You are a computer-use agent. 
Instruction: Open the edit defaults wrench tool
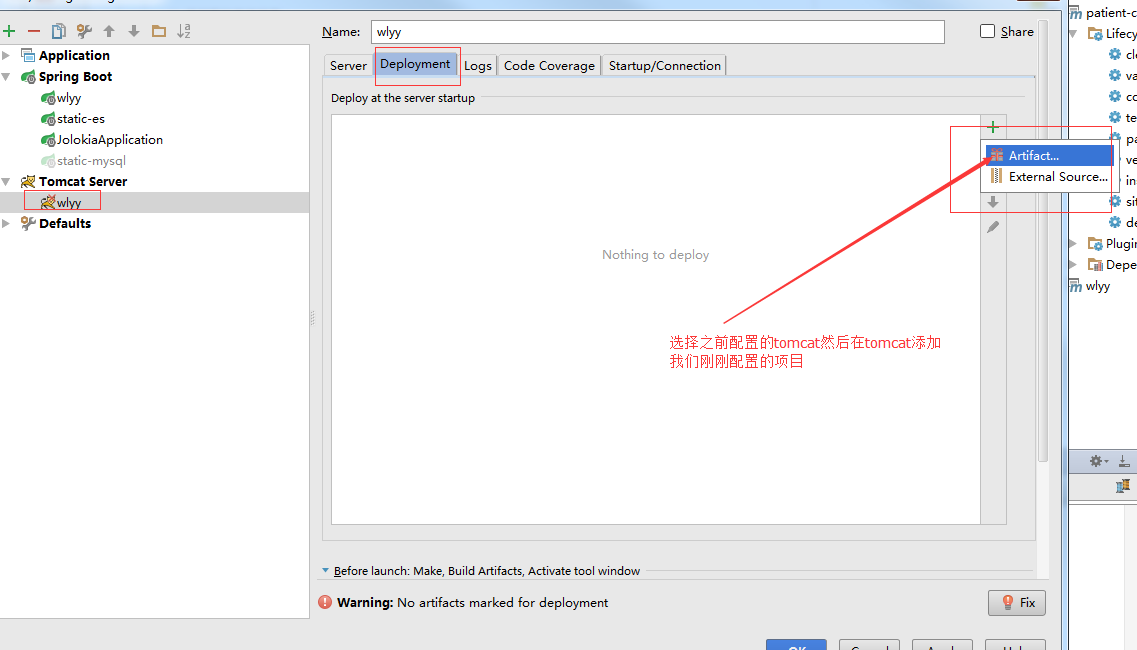click(84, 31)
